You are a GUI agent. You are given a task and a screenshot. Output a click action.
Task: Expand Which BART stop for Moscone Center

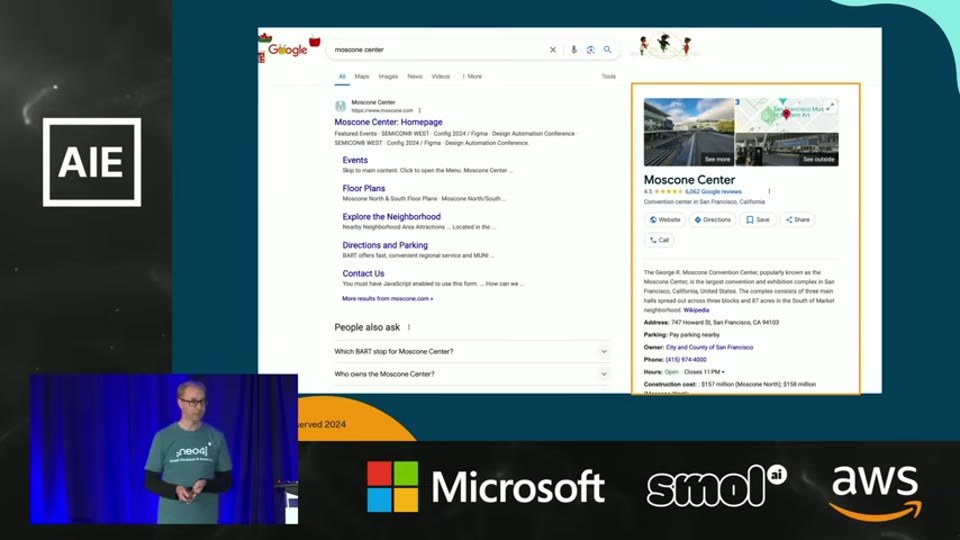click(x=472, y=351)
